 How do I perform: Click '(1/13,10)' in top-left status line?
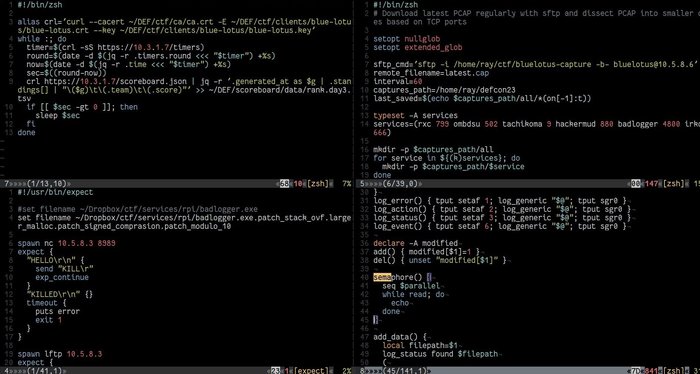(x=47, y=183)
